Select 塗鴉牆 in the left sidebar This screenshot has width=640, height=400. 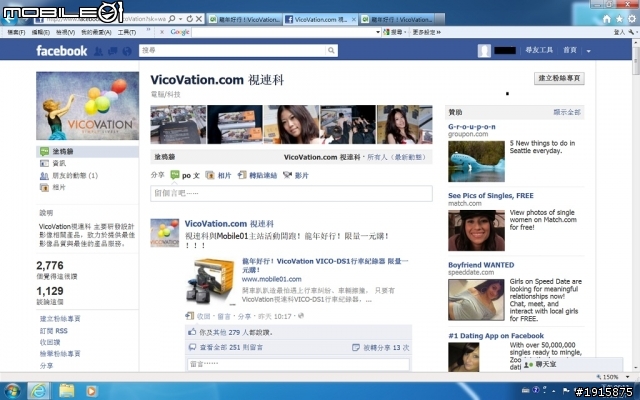(x=87, y=151)
